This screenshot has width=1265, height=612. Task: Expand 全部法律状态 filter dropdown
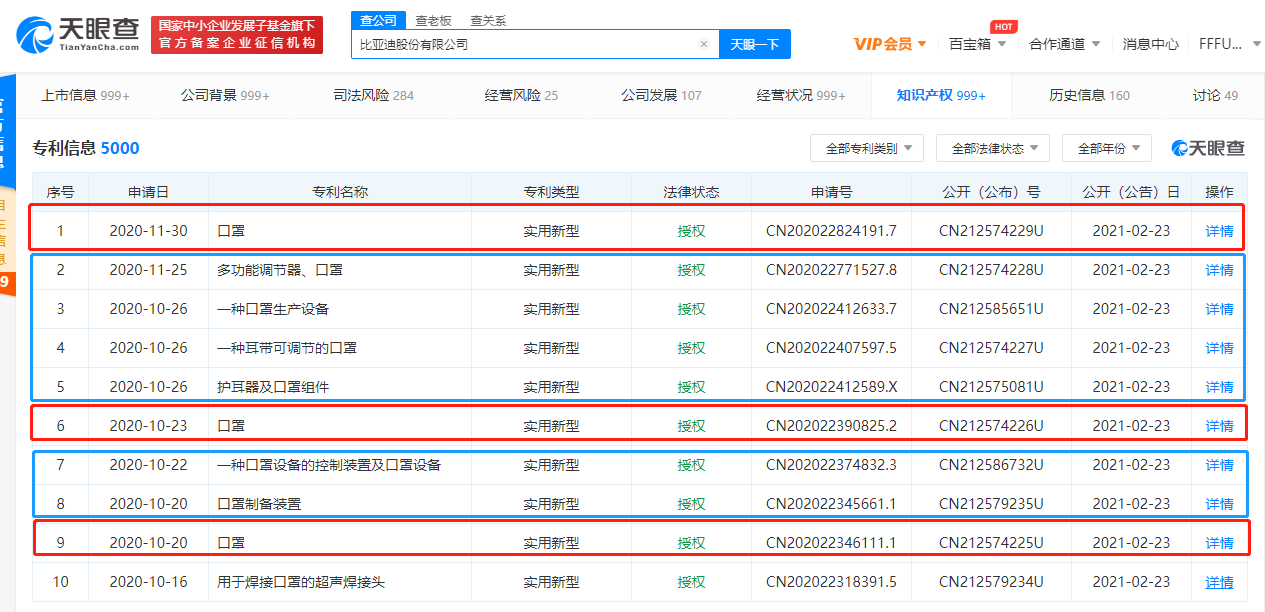pos(993,148)
